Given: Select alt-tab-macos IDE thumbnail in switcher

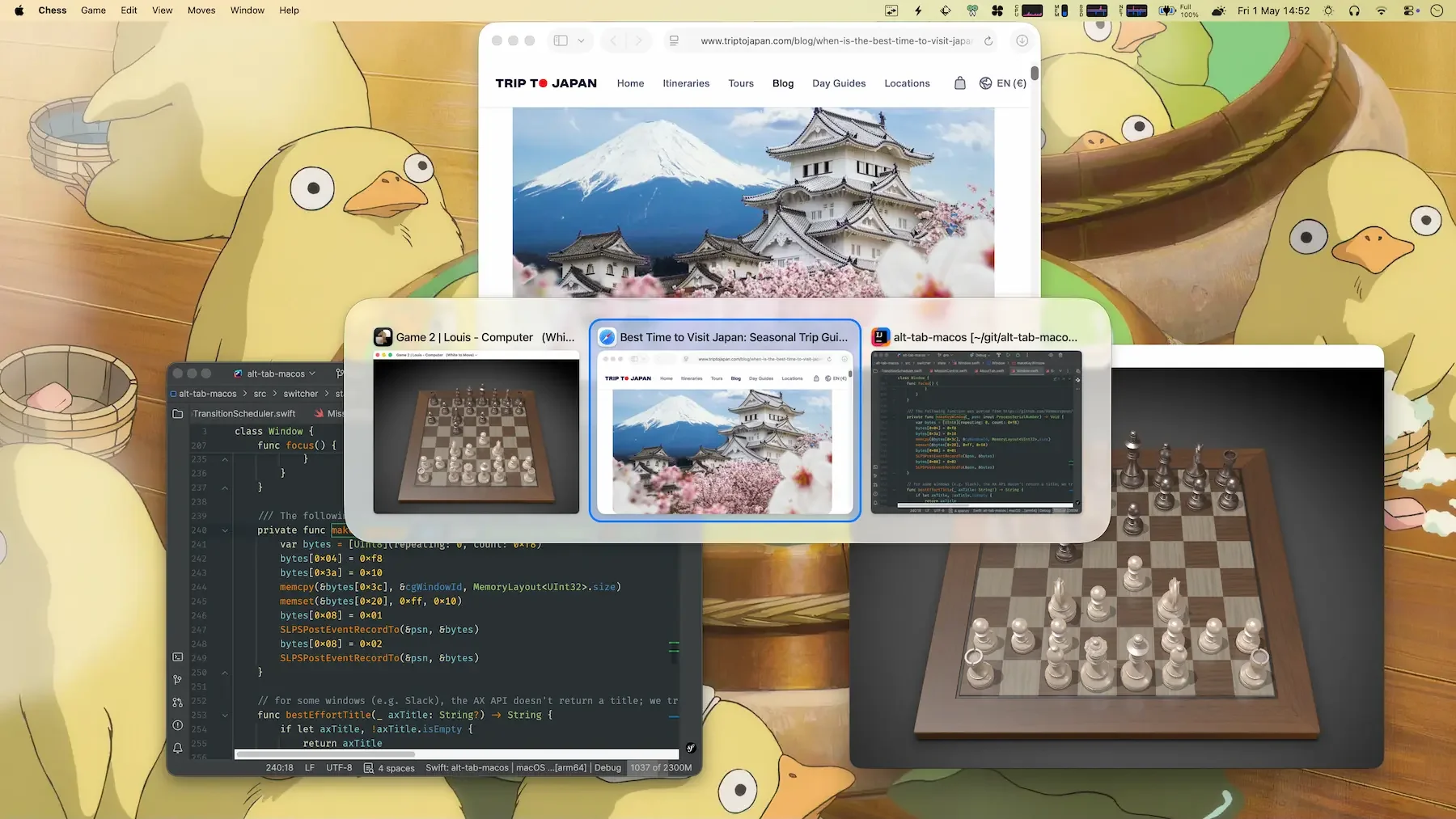Looking at the screenshot, I should click(976, 433).
